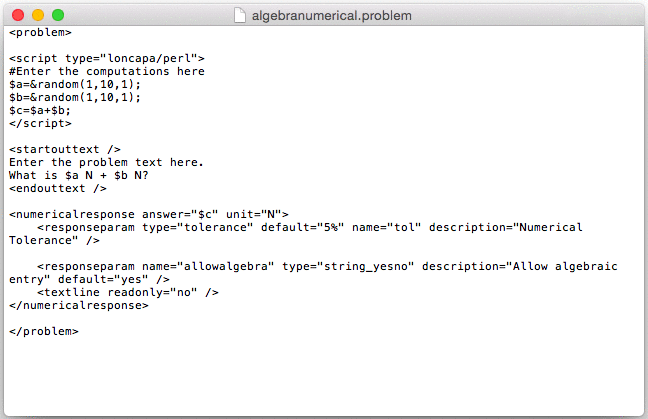
Task: Click the script type="loncapa/perl" line
Action: click(107, 58)
